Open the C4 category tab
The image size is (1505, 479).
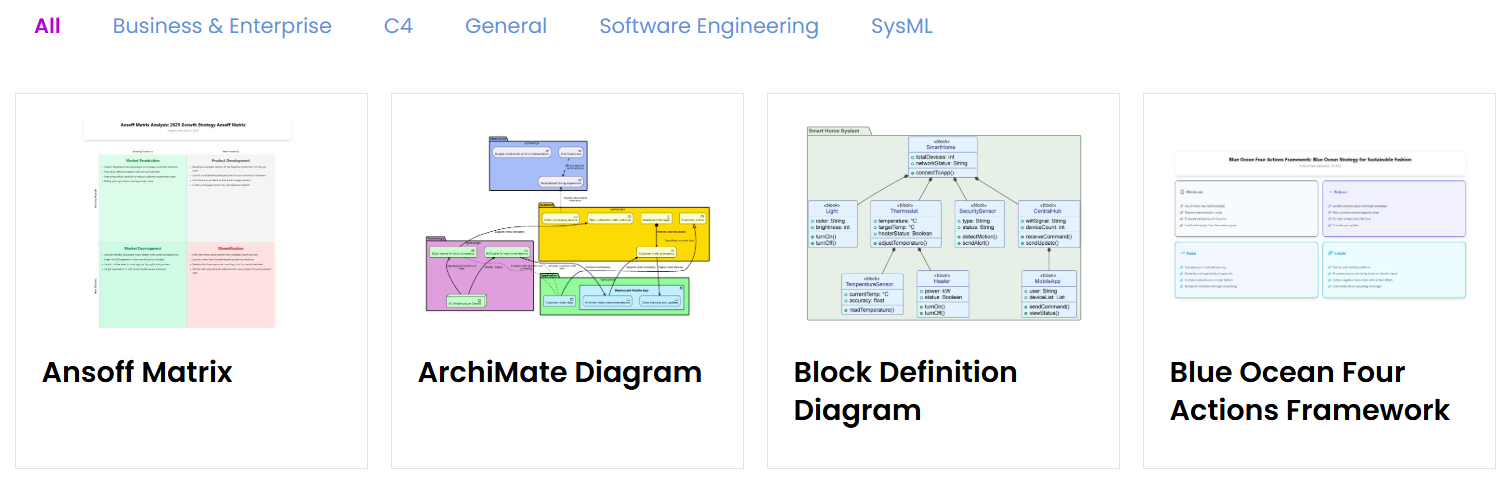point(398,26)
